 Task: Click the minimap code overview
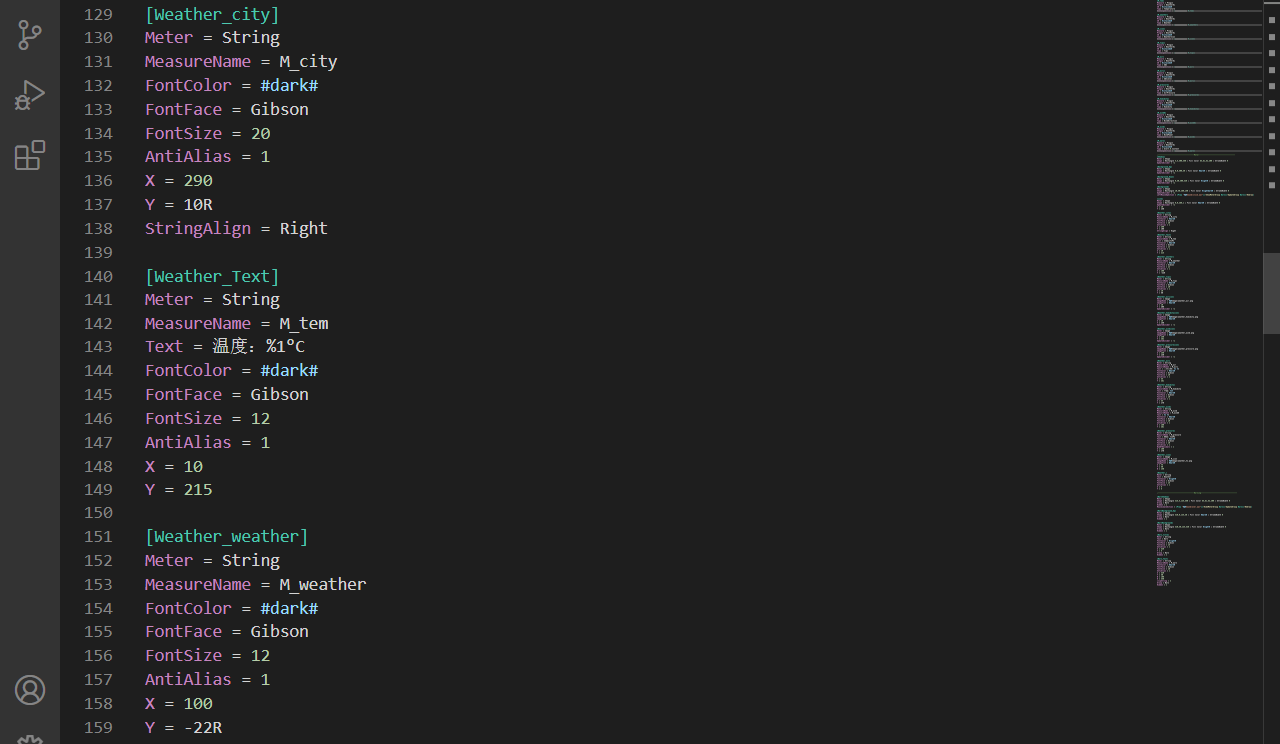1205,300
